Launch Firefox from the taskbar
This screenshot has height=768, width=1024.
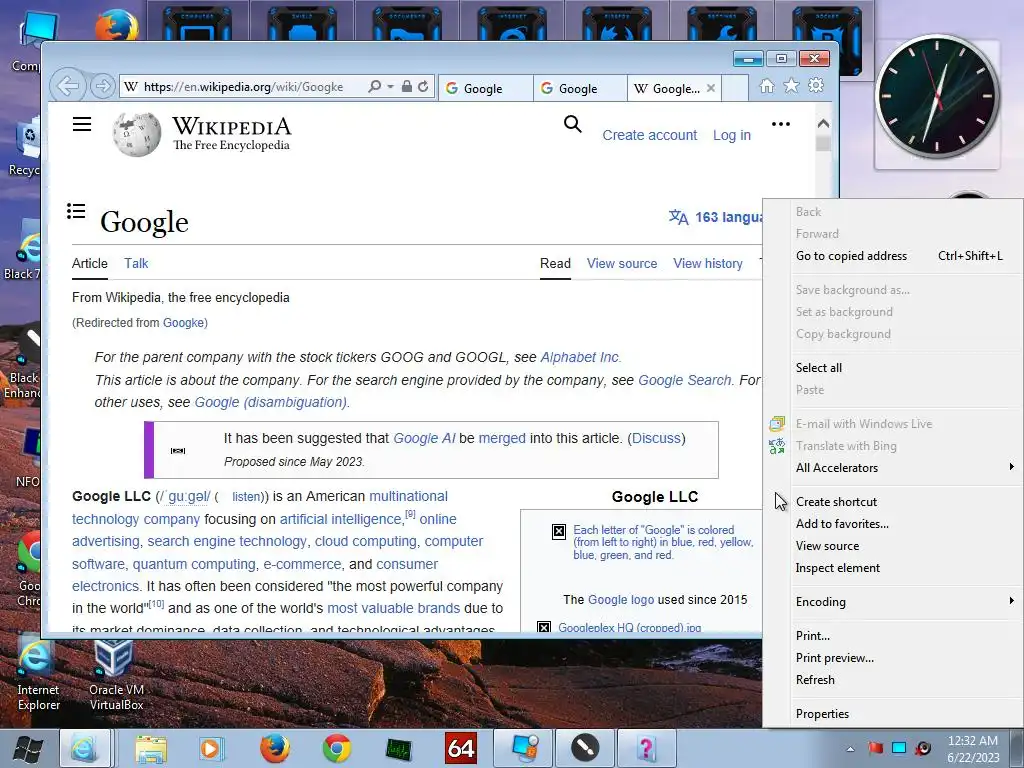pos(275,748)
